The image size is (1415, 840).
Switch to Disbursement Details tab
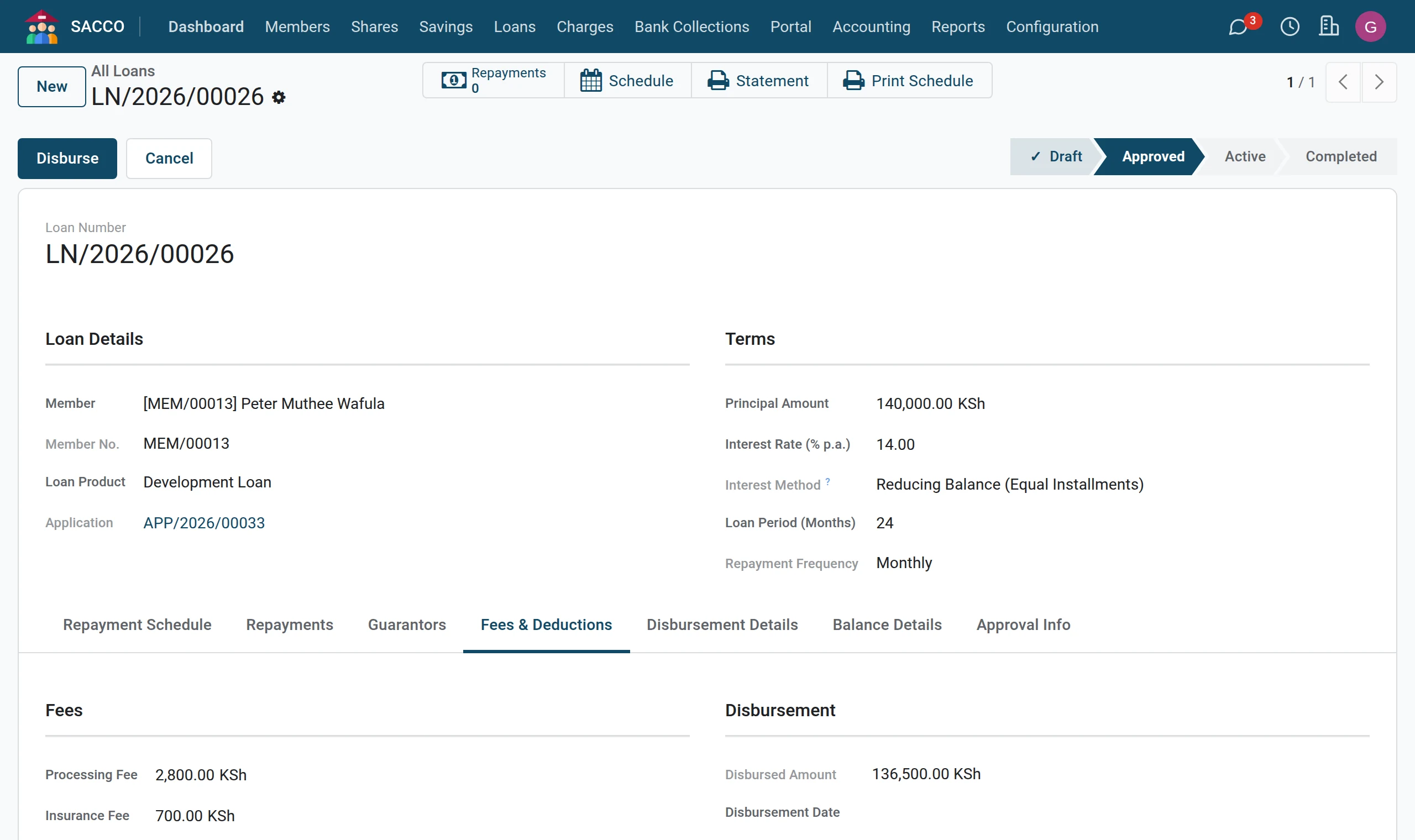click(722, 624)
